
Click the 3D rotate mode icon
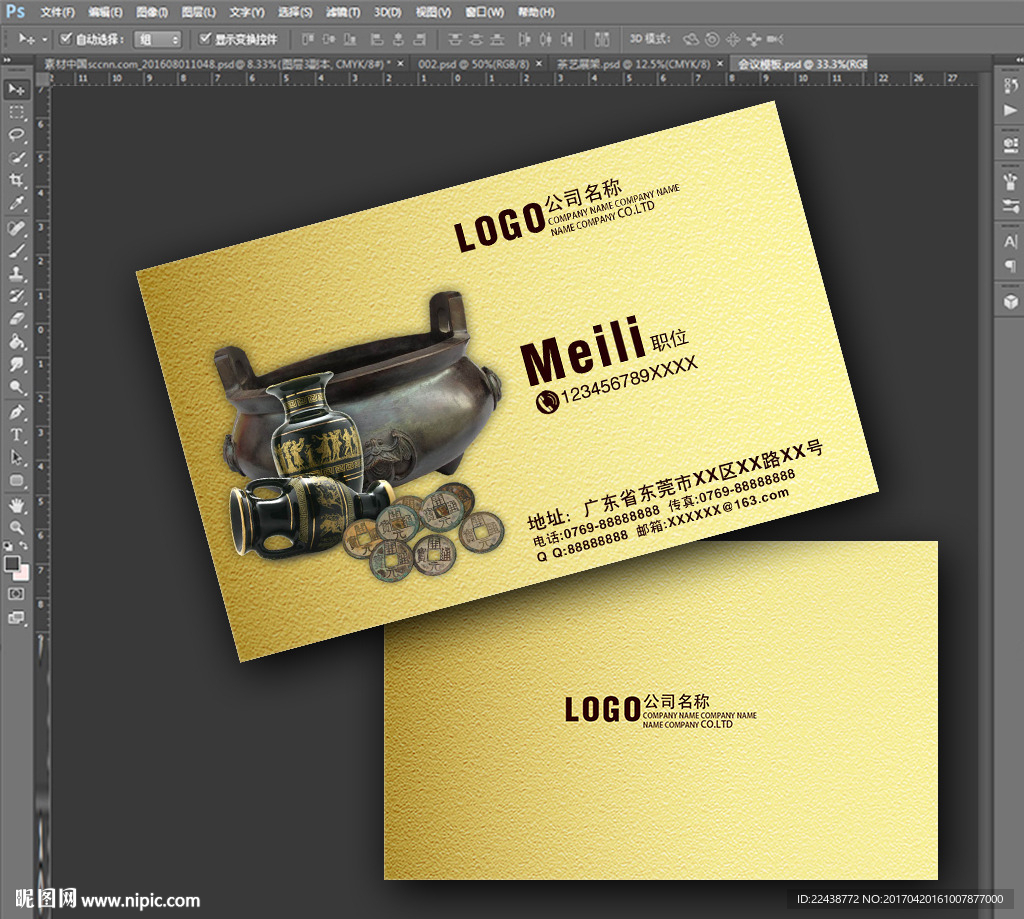pos(690,40)
